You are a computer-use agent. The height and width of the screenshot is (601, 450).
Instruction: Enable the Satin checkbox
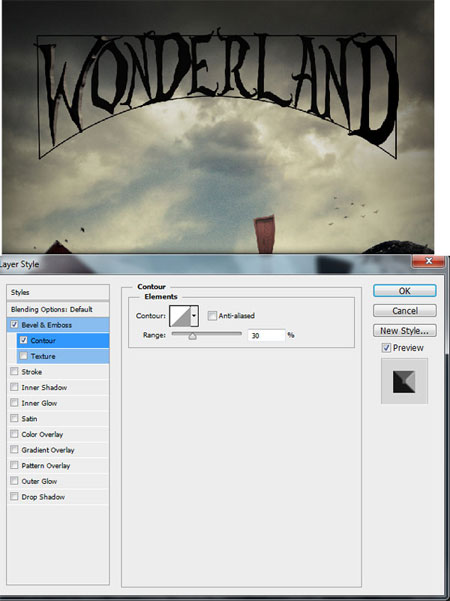tap(14, 418)
